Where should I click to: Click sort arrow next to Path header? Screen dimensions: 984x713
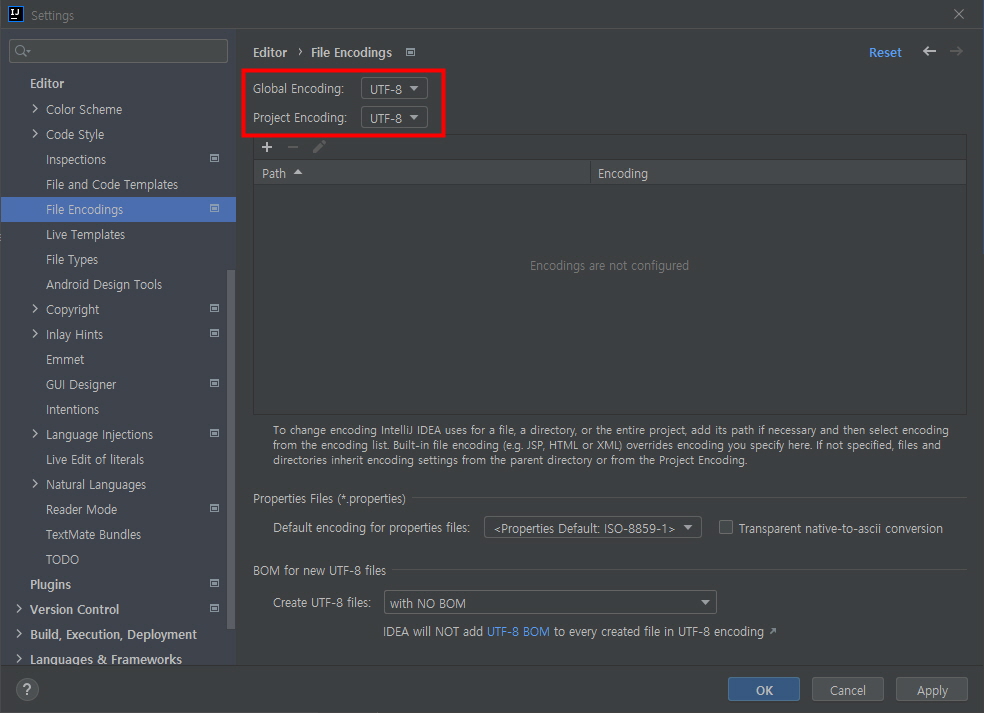point(297,172)
